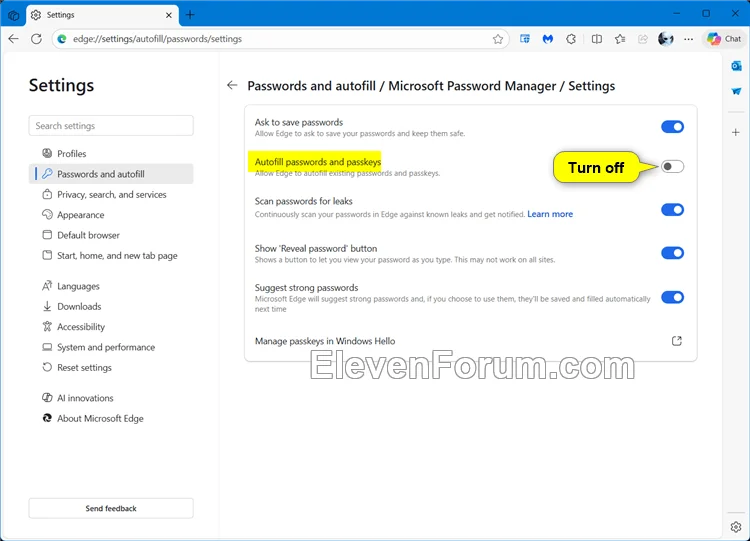Click Manage passkeys in Windows Hello

(325, 341)
